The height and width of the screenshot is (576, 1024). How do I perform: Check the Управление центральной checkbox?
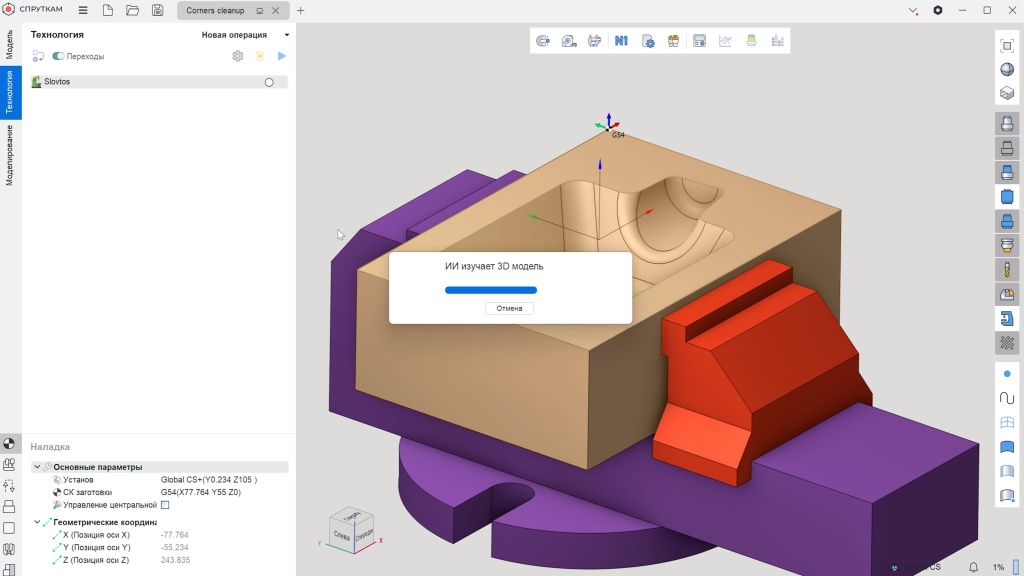[165, 505]
